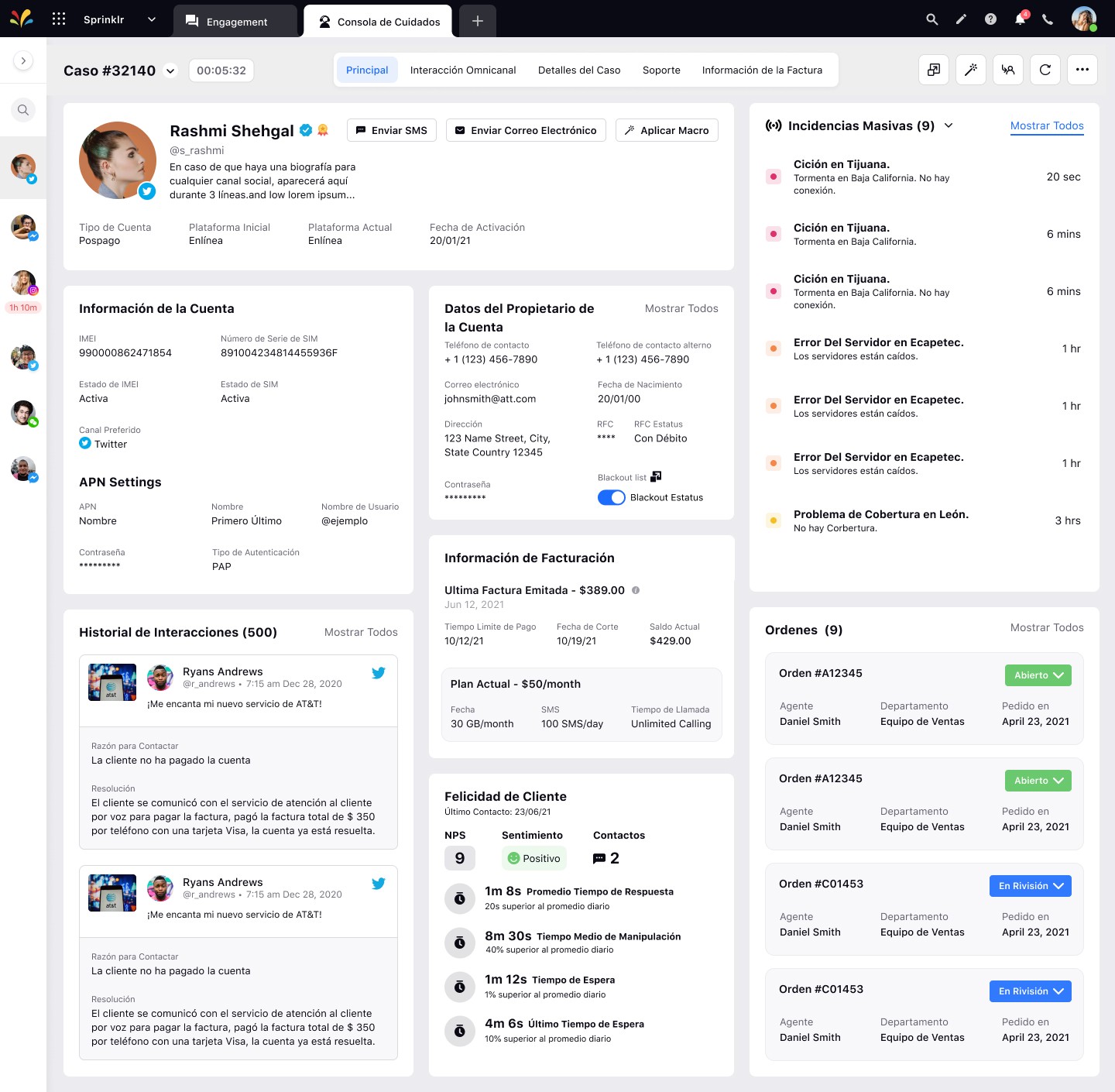This screenshot has width=1115, height=1092.
Task: Switch to Interacción Omnicanal tab
Action: 463,70
